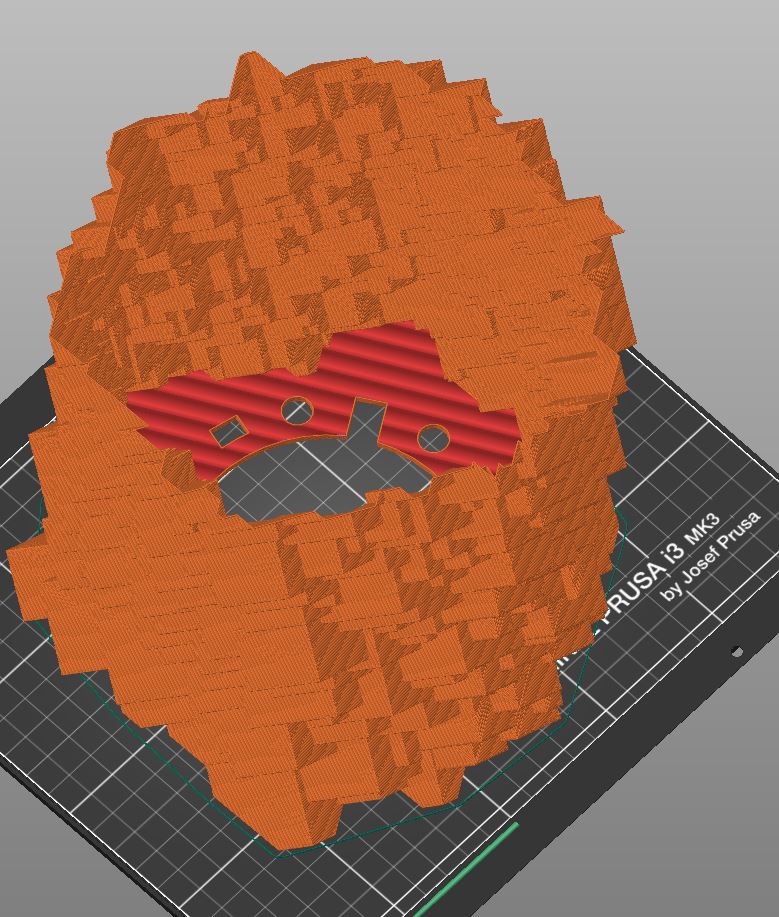Click the "by Josef Prusa" bed text
779x917 pixels.
point(711,556)
